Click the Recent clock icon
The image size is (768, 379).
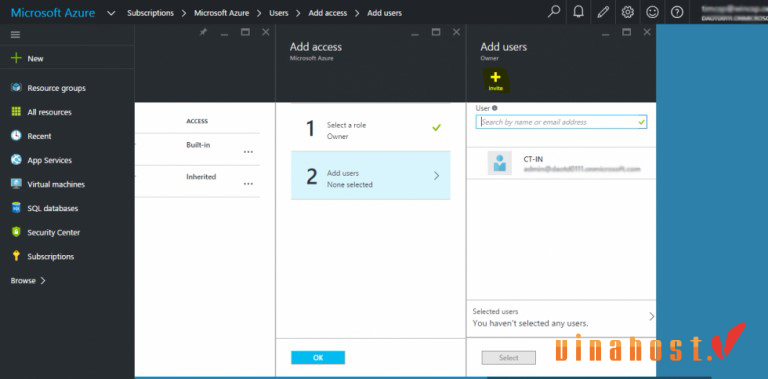pos(16,136)
